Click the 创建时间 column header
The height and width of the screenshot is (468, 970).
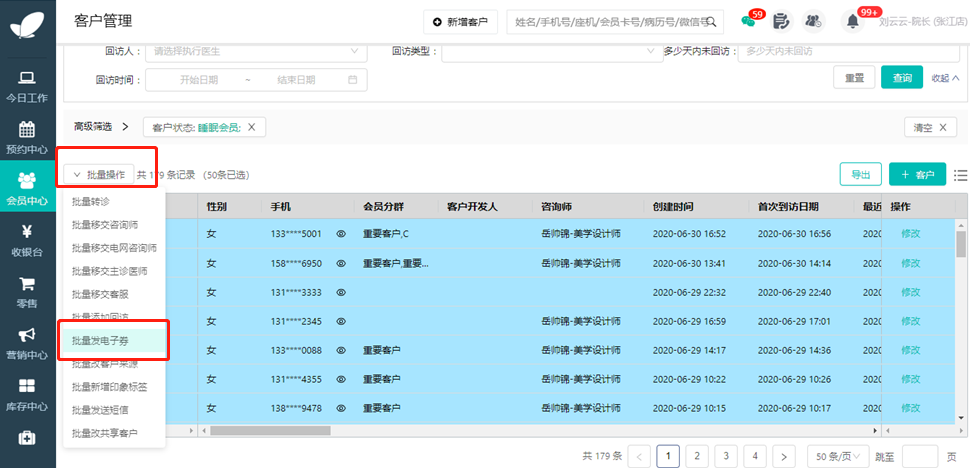(x=673, y=206)
